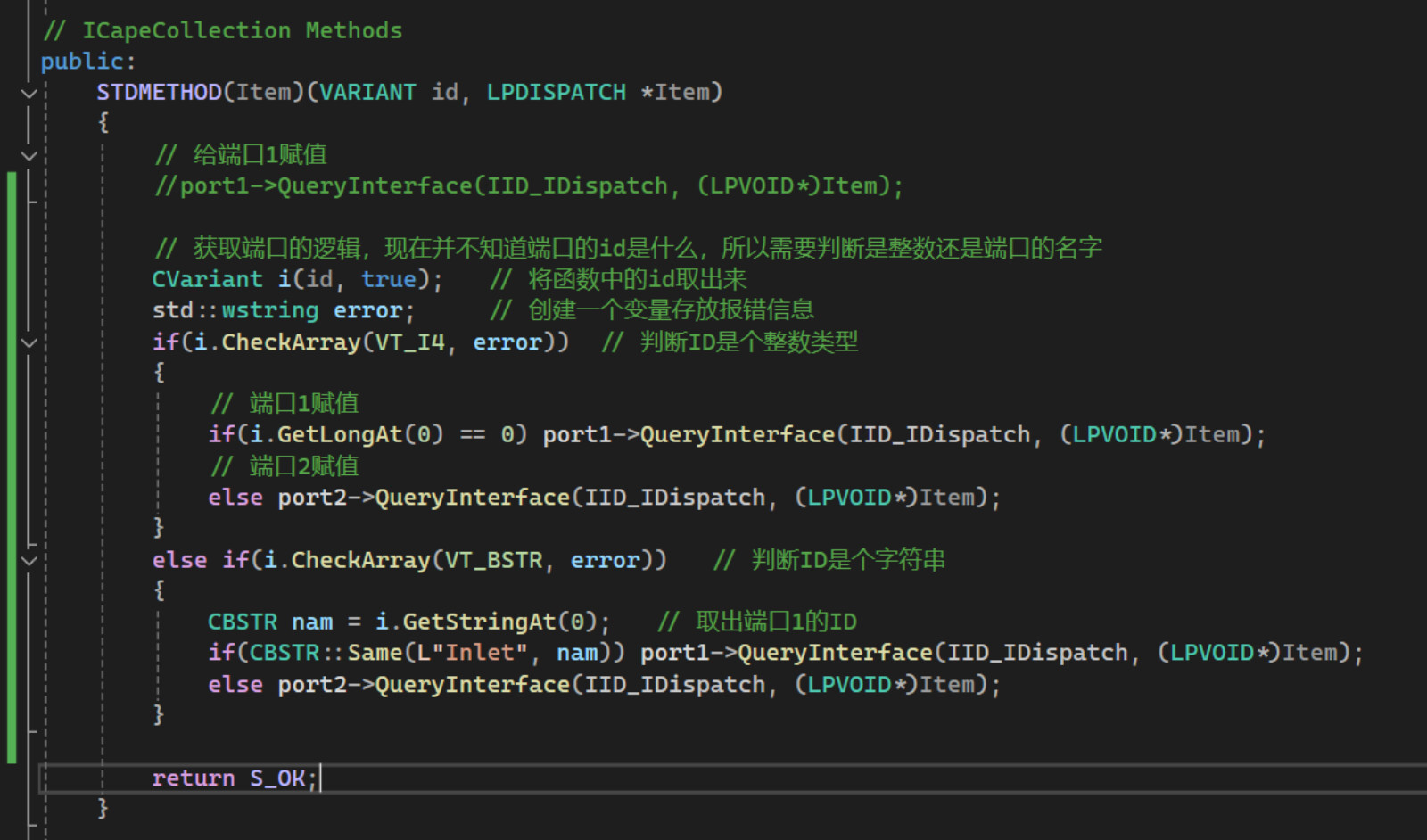This screenshot has height=840, width=1427.
Task: Click the LPDISPATCH type in function signature
Action: (x=556, y=93)
